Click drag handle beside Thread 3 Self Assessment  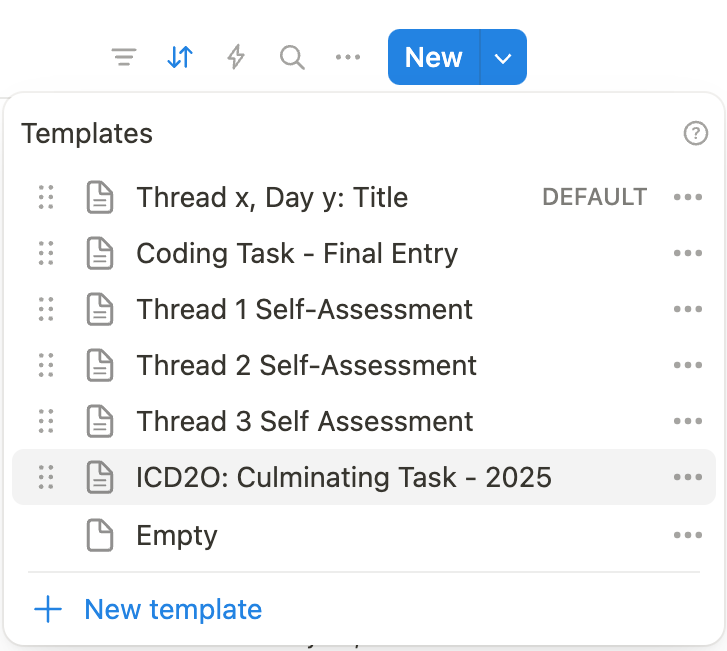point(46,422)
